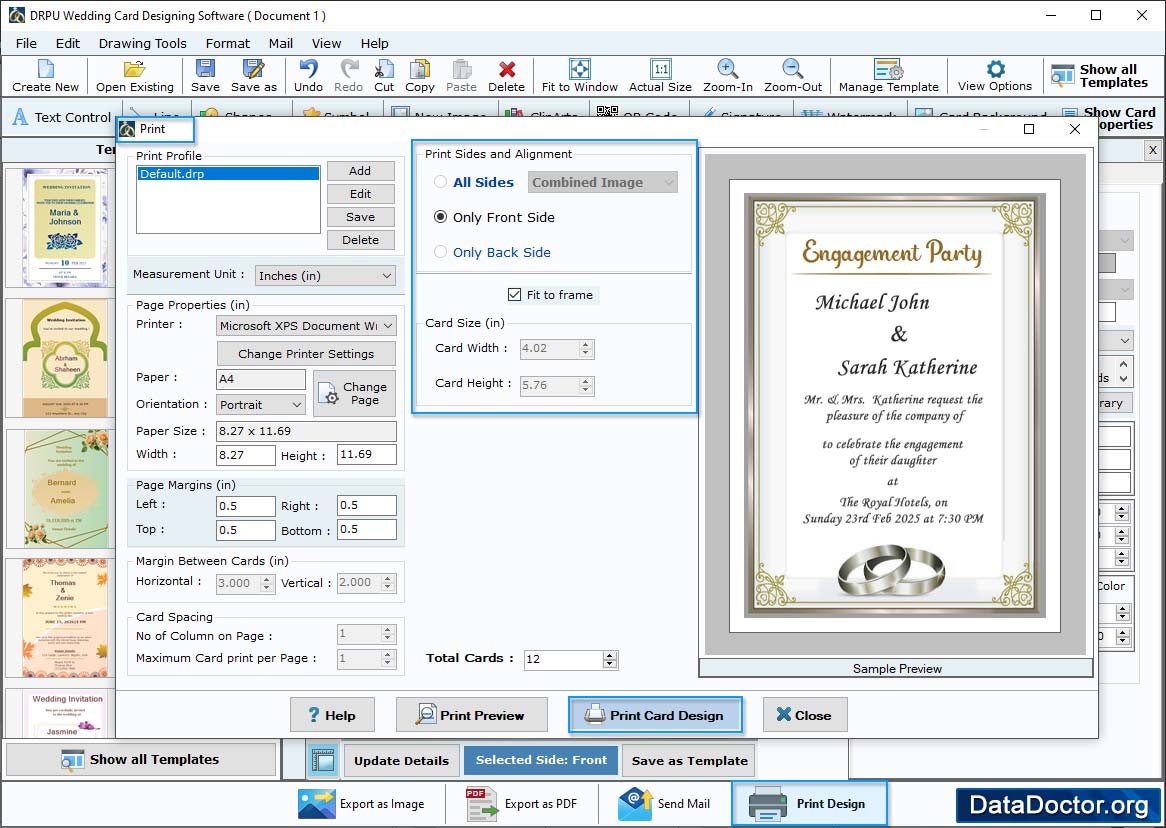Click the Vertical margin stepper

[388, 583]
